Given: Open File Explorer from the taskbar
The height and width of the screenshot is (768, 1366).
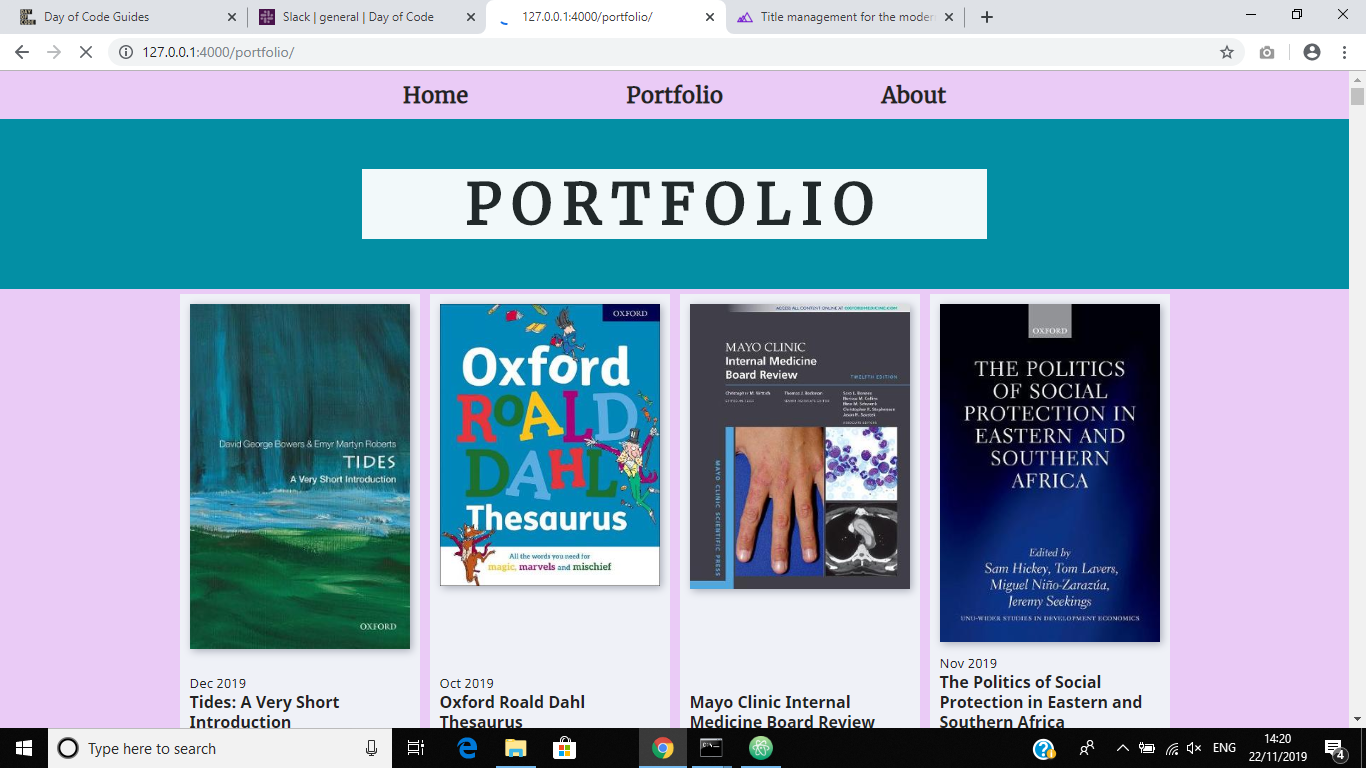Looking at the screenshot, I should pyautogui.click(x=515, y=748).
